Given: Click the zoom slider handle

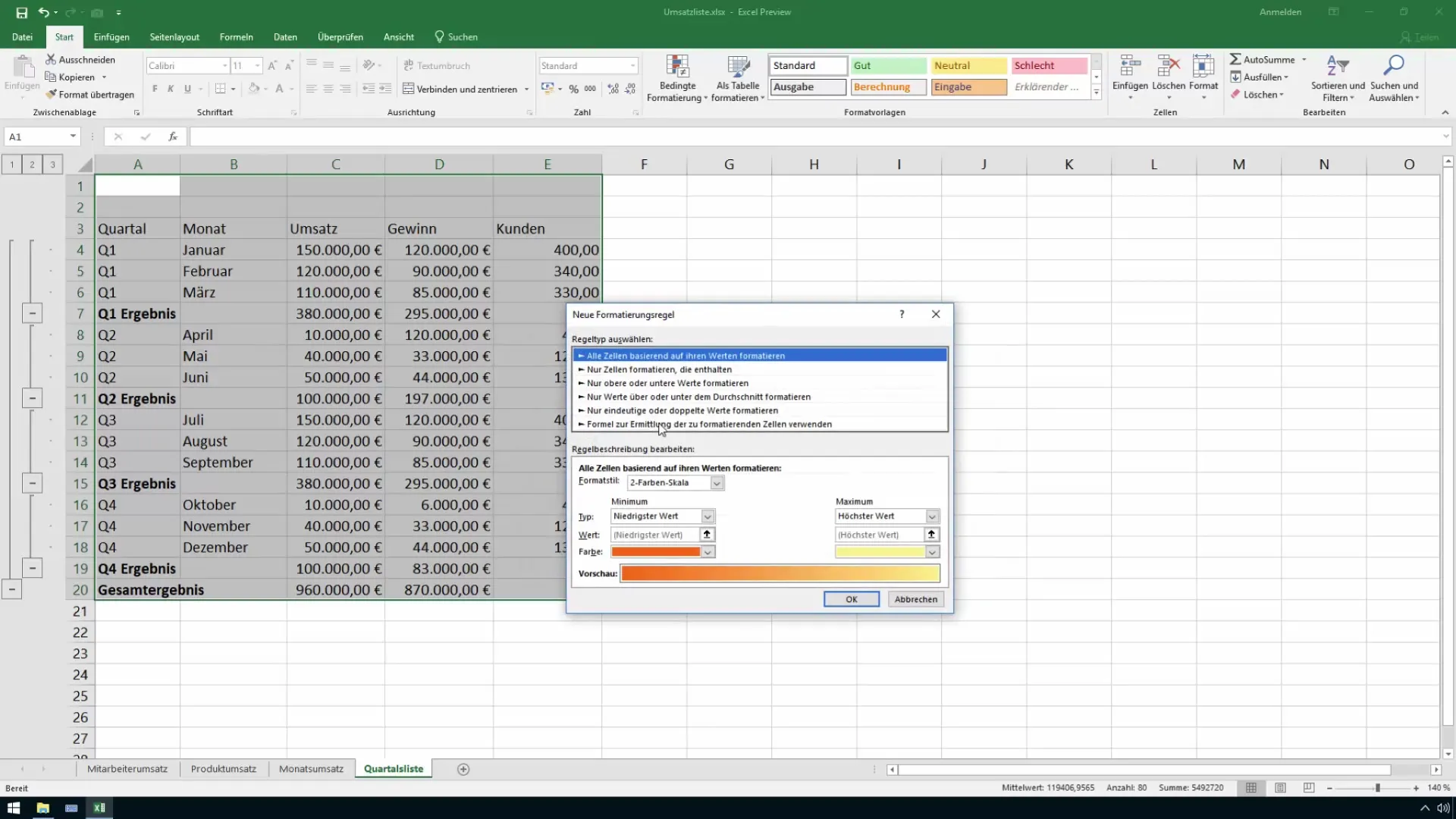Looking at the screenshot, I should coord(1378,789).
